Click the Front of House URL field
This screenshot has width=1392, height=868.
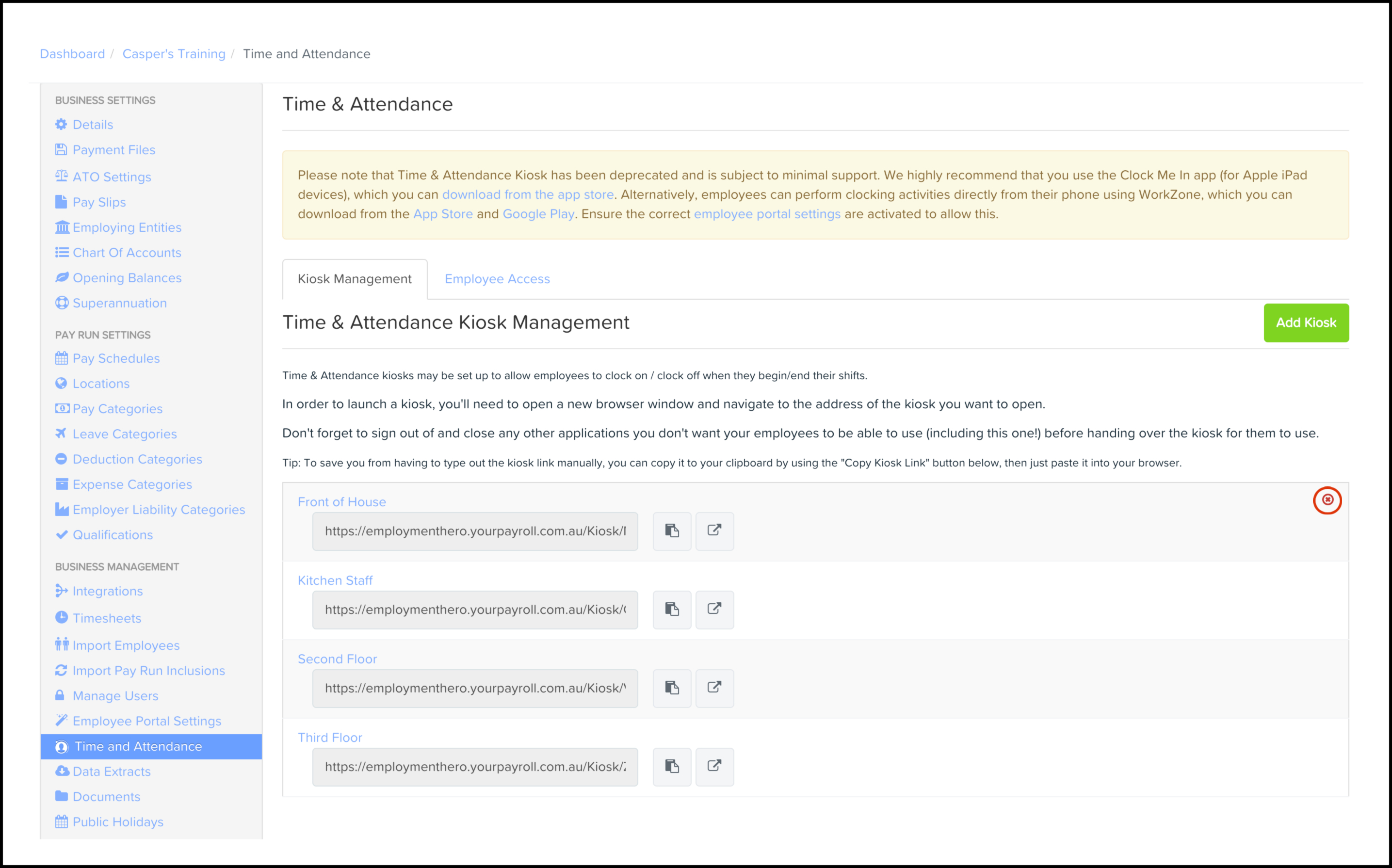coord(475,531)
